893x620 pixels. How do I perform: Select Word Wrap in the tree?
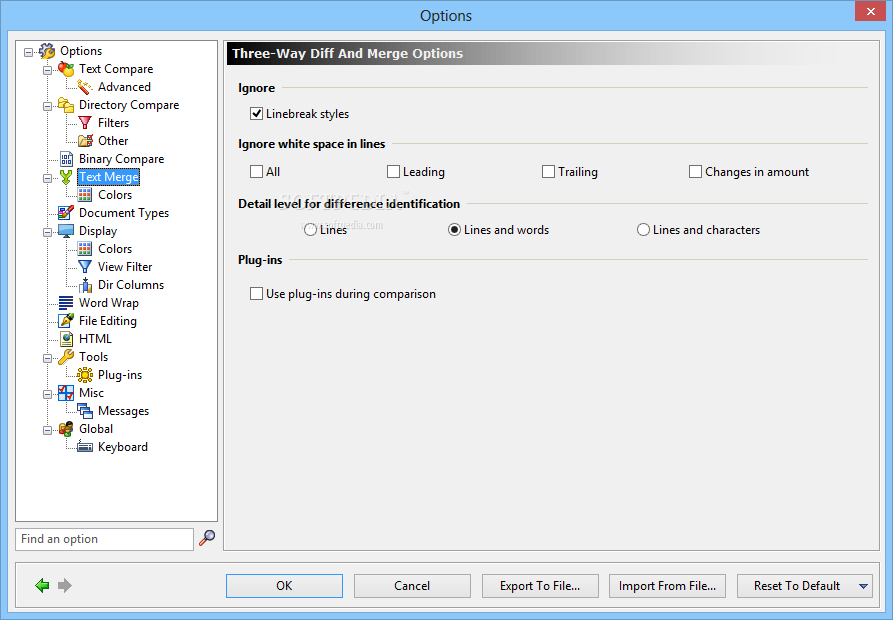(x=109, y=303)
